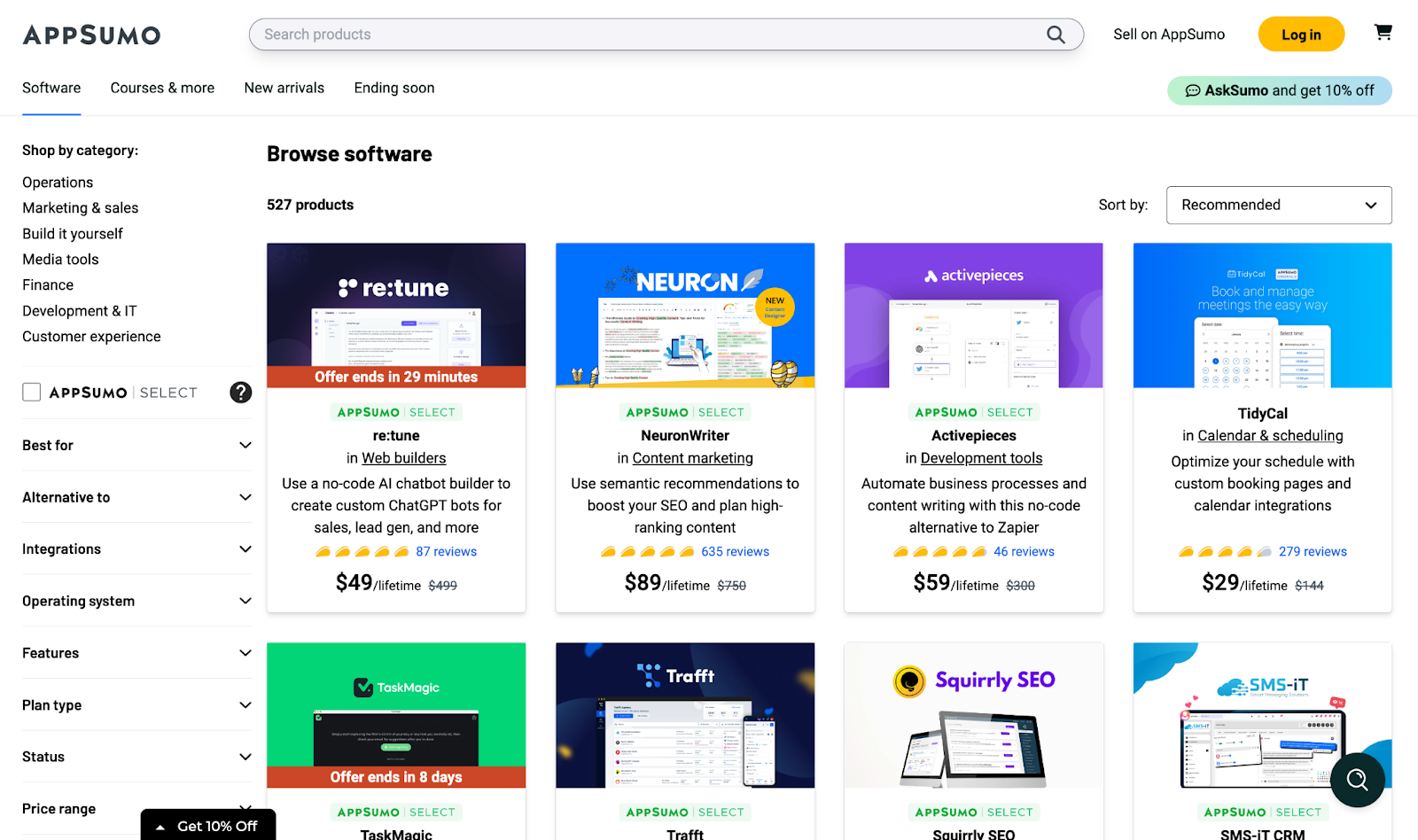This screenshot has height=840, width=1418.
Task: Click the AskSumo chat bubble icon
Action: click(1193, 90)
